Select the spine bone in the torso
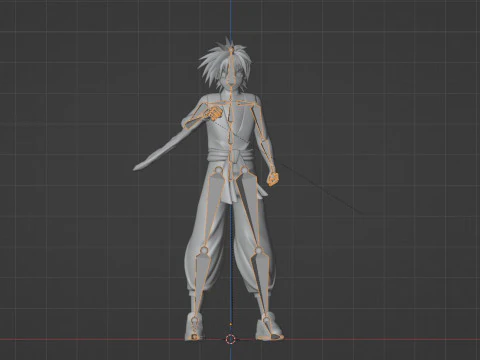The image size is (480, 360). (x=230, y=133)
